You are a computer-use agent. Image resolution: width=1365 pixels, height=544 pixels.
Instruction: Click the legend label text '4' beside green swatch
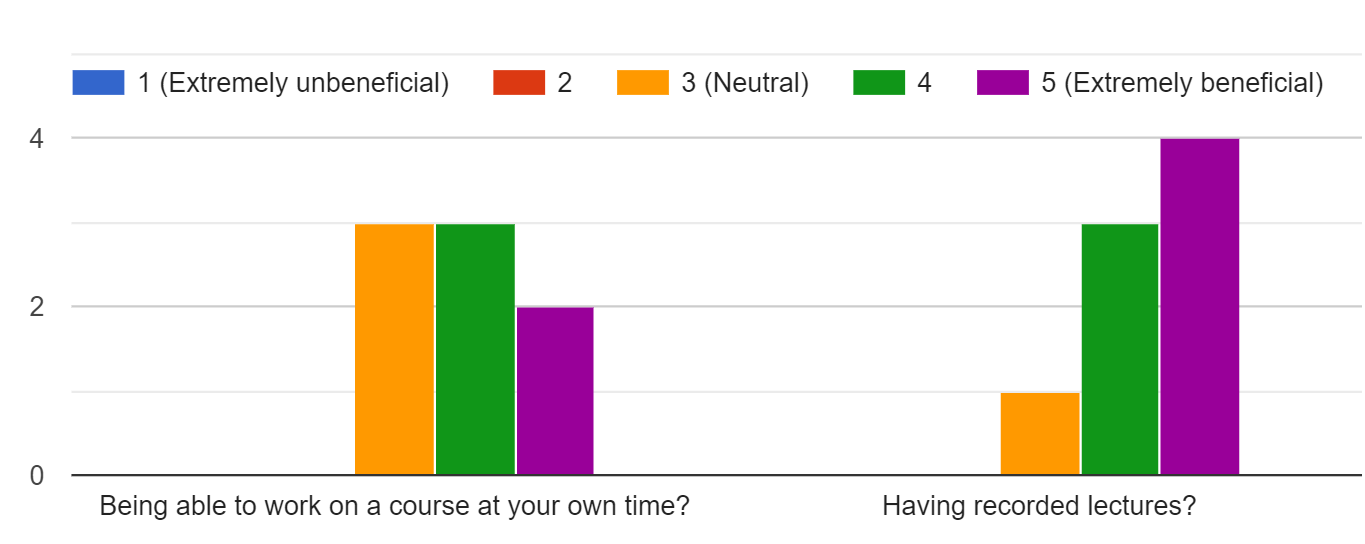coord(924,83)
